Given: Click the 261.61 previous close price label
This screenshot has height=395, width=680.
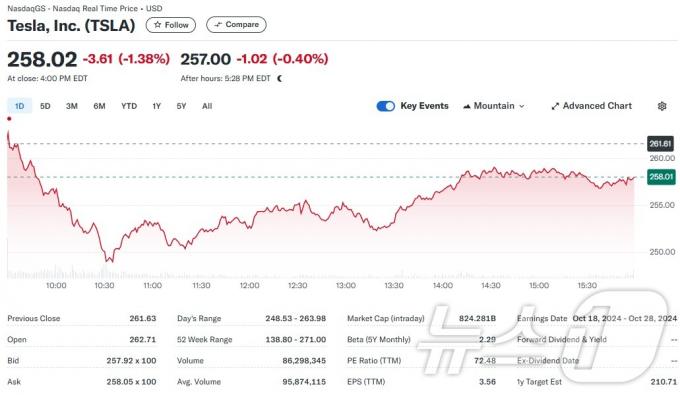Looking at the screenshot, I should tap(660, 144).
